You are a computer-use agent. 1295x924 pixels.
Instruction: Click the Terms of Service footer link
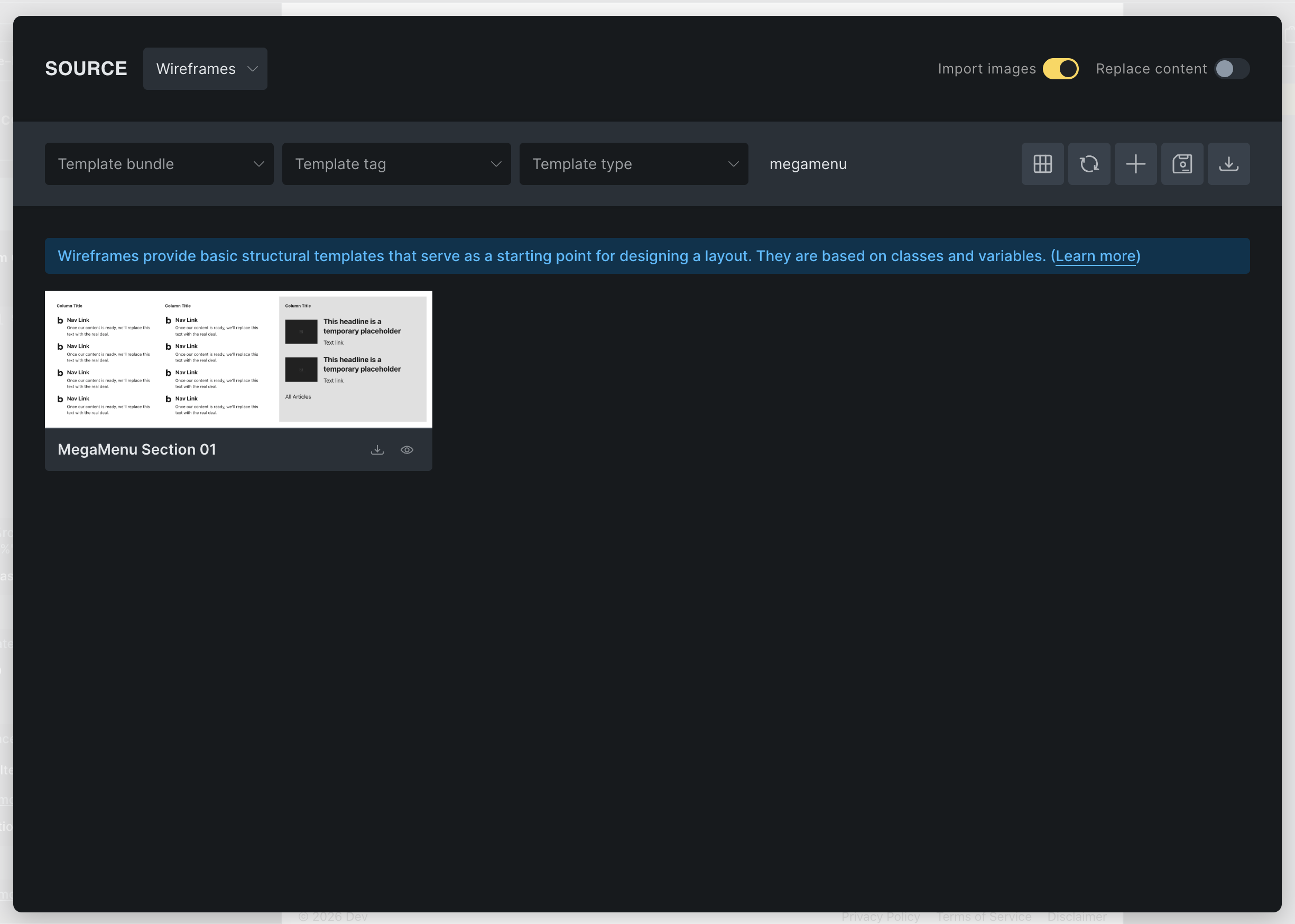tap(984, 917)
